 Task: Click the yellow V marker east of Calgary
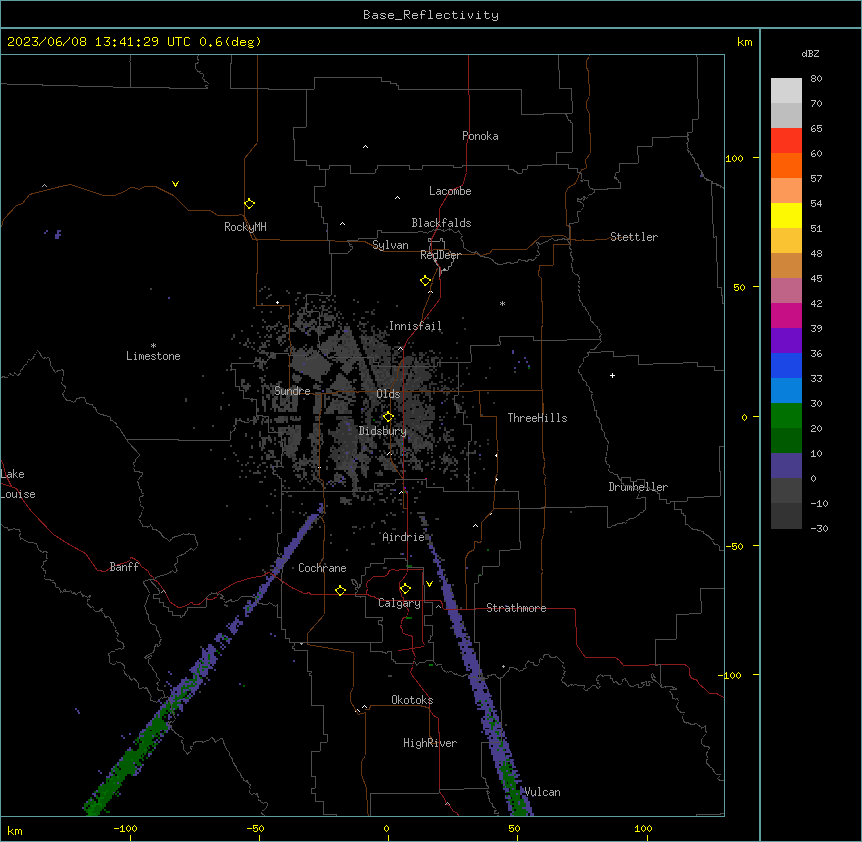click(x=429, y=584)
